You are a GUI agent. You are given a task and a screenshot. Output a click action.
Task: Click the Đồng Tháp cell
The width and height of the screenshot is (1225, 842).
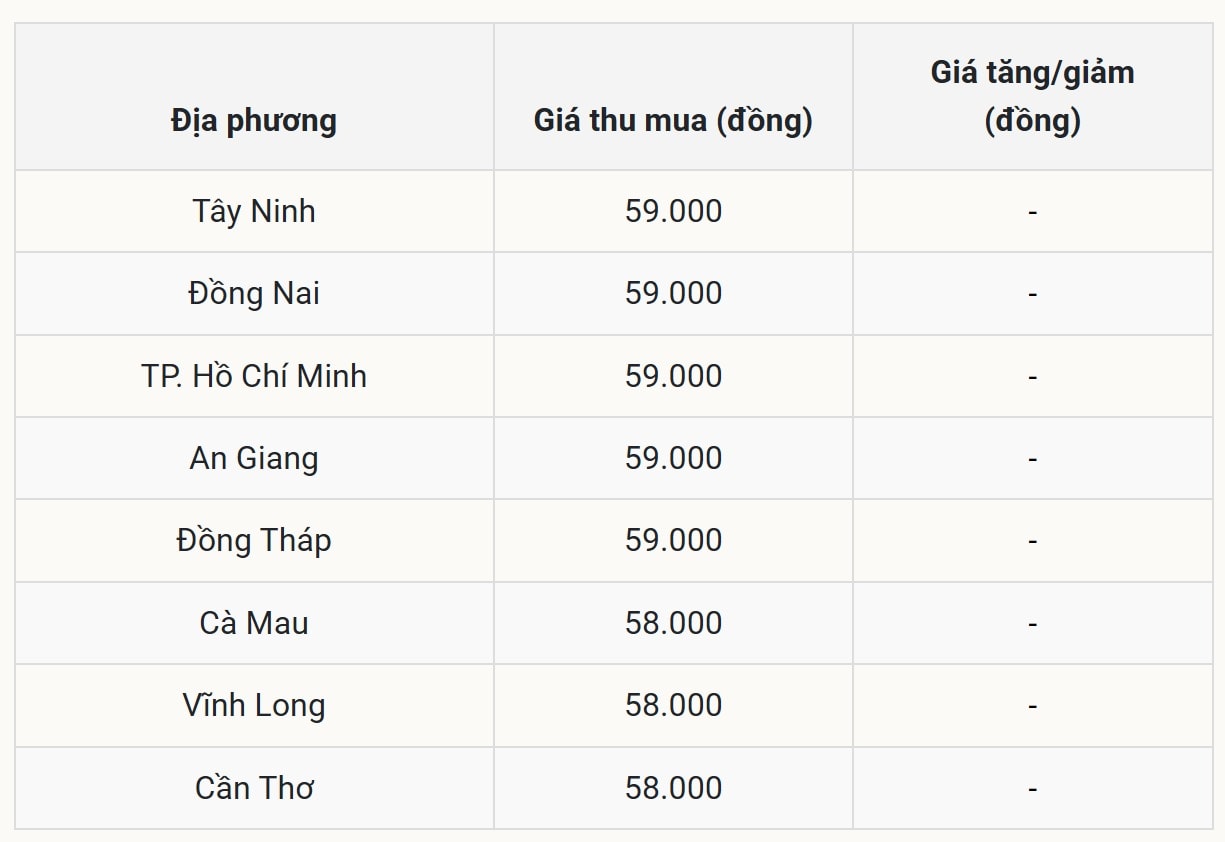click(254, 540)
